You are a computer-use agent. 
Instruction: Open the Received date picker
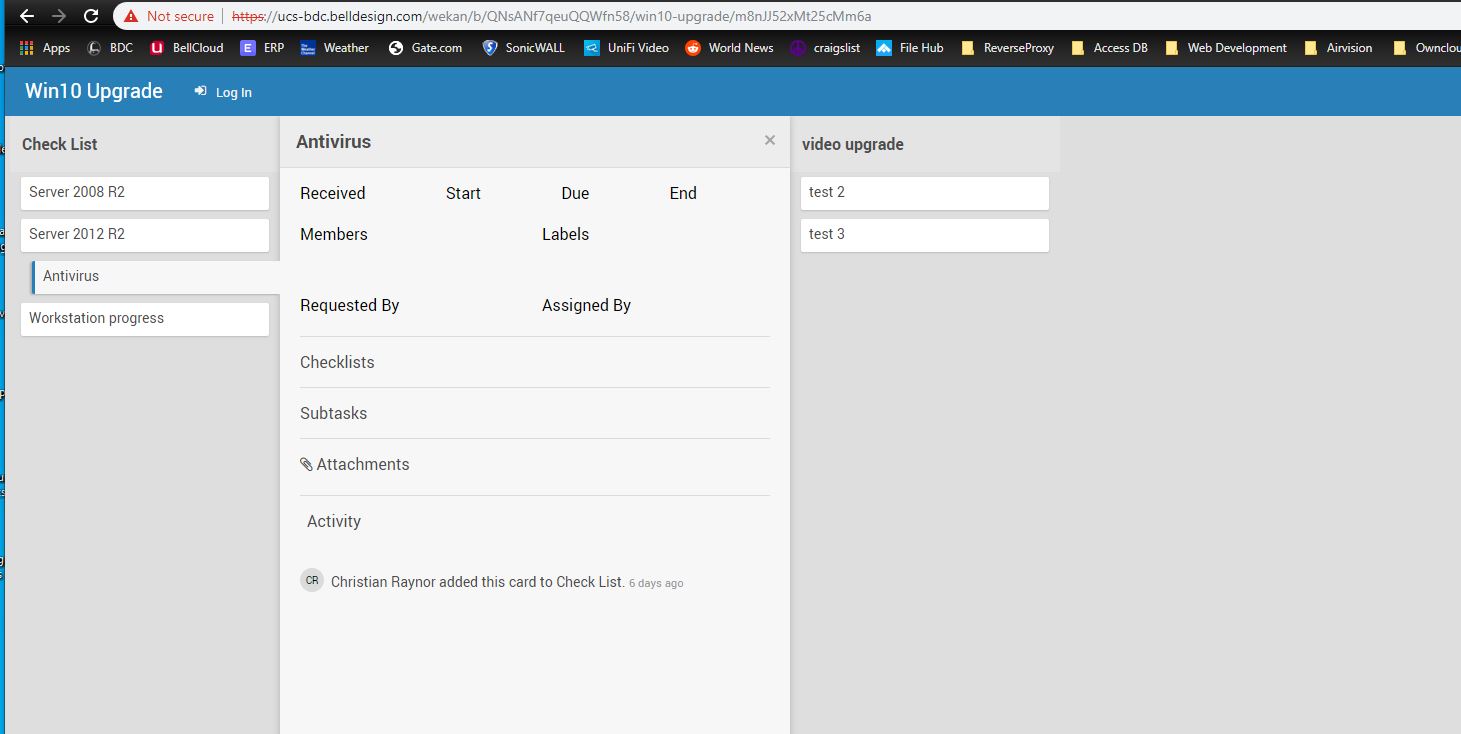click(332, 193)
